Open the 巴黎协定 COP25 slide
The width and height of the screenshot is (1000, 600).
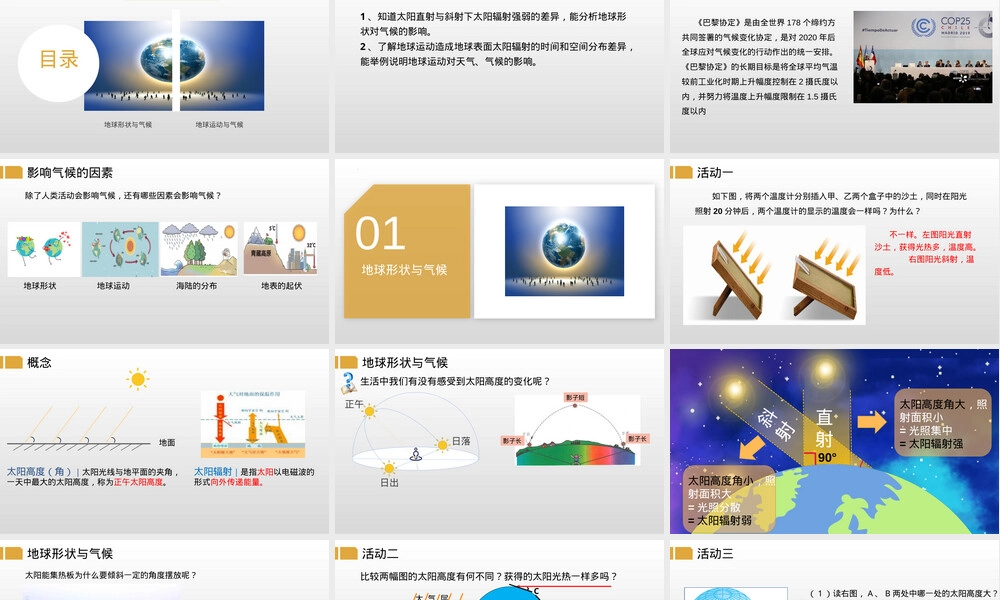(x=835, y=76)
